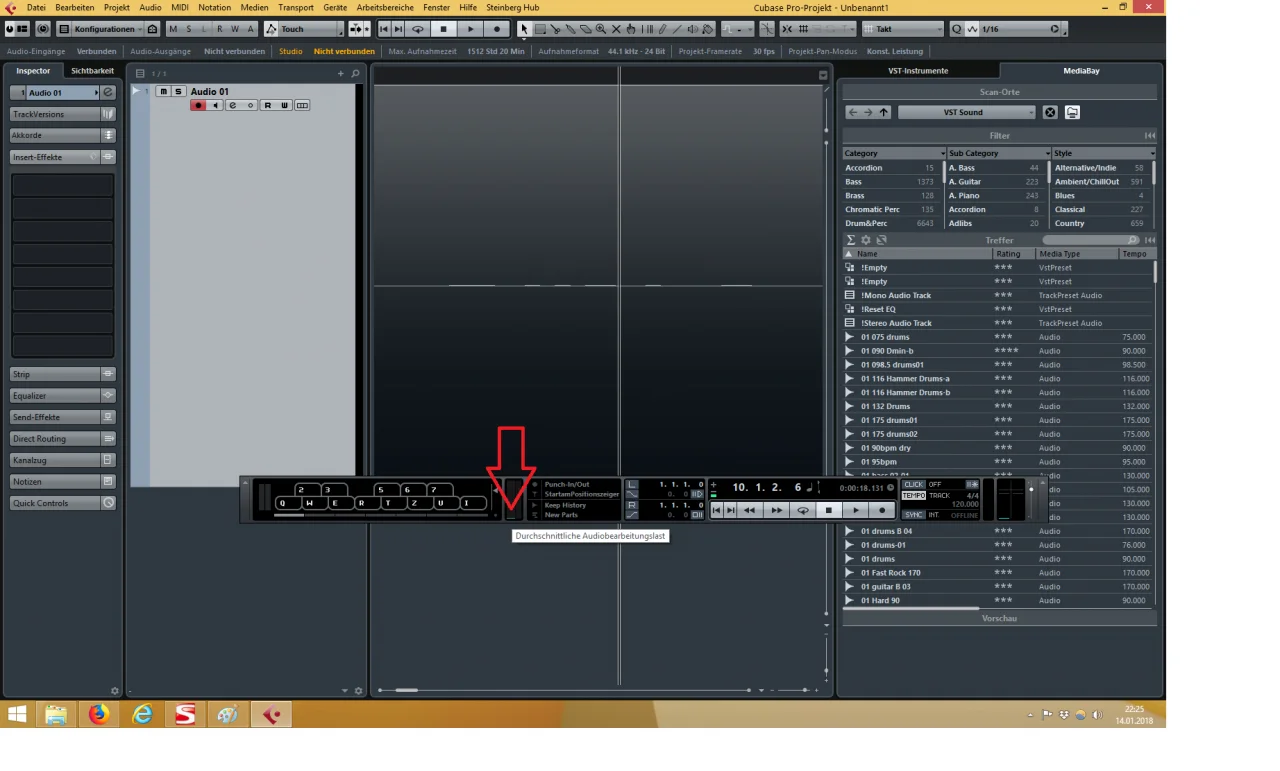Toggle monitor on Audio 01 track
The image size is (1280, 771).
pos(215,105)
